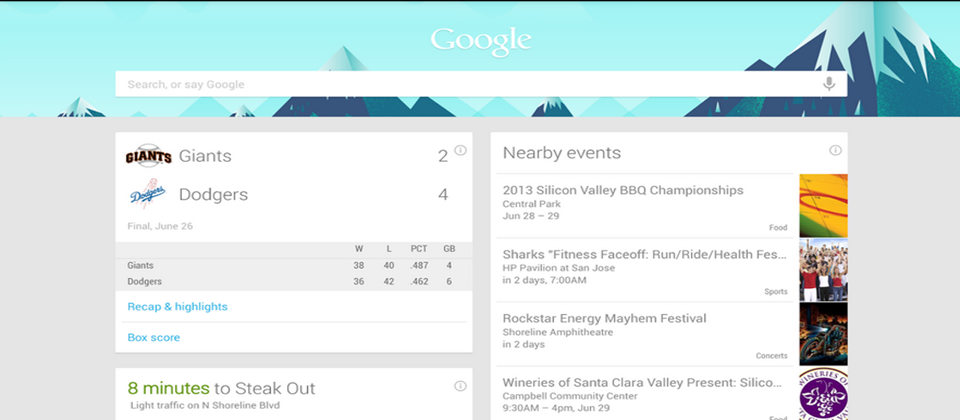Click the Dodgers team logo
The image size is (960, 420).
click(147, 193)
